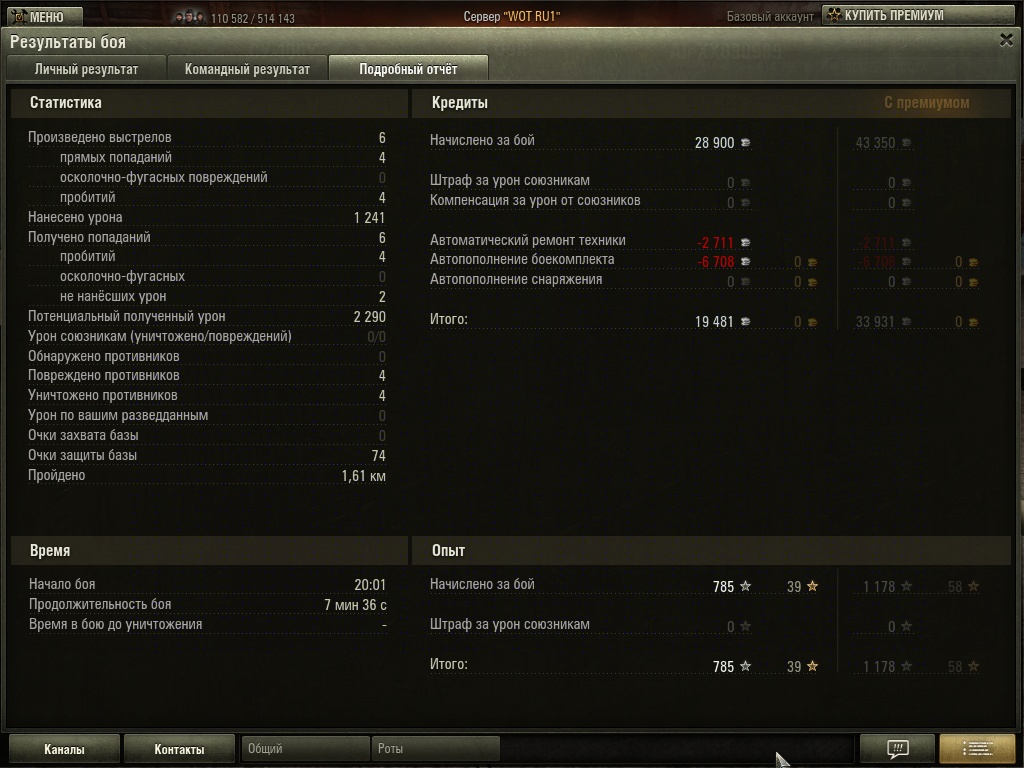Click the Продолжительность боя 7 мин 36 с
Screen dimensions: 1024x768
point(355,605)
